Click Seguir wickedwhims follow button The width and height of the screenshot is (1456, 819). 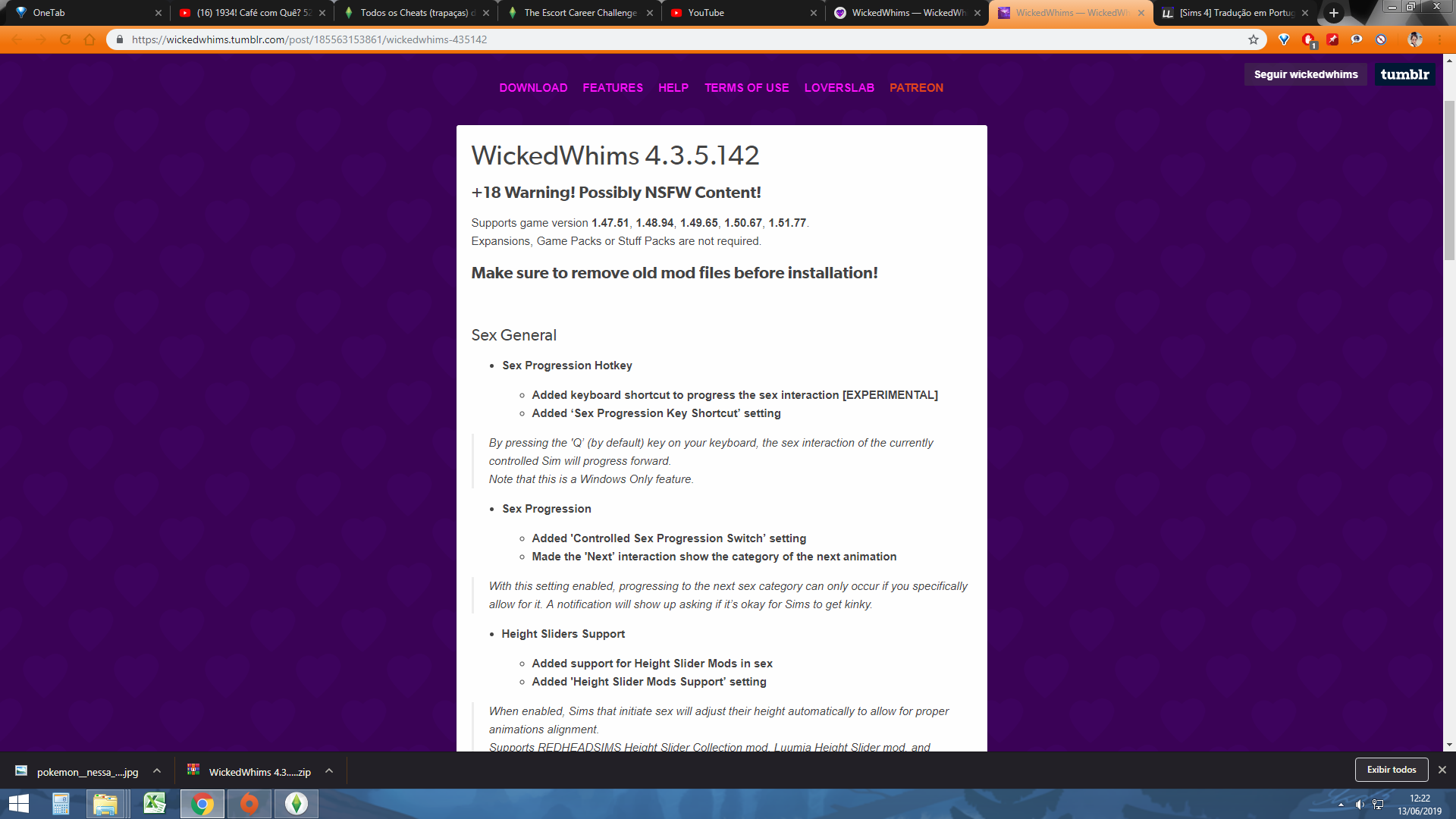[x=1306, y=74]
